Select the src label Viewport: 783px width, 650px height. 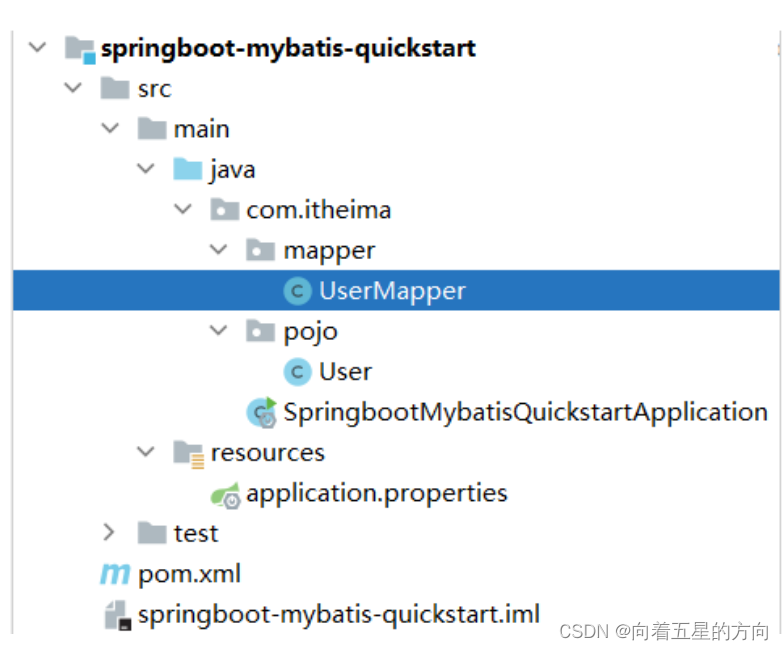click(x=155, y=89)
